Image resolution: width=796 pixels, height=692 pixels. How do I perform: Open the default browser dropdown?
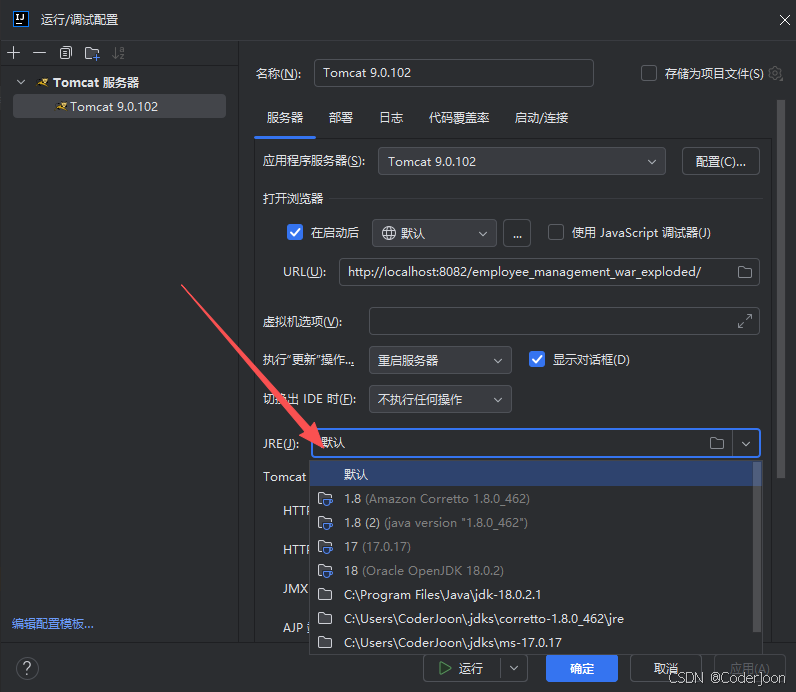[x=434, y=233]
